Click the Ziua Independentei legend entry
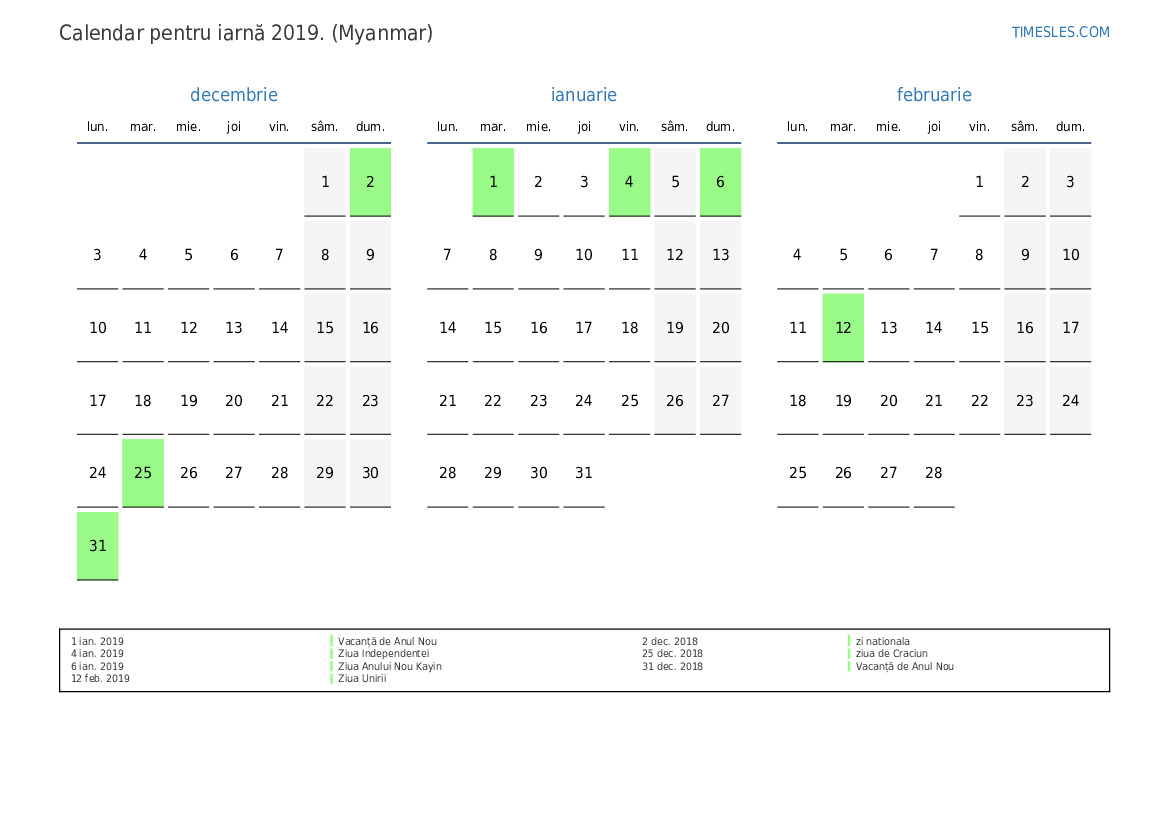The width and height of the screenshot is (1169, 827). (x=384, y=653)
